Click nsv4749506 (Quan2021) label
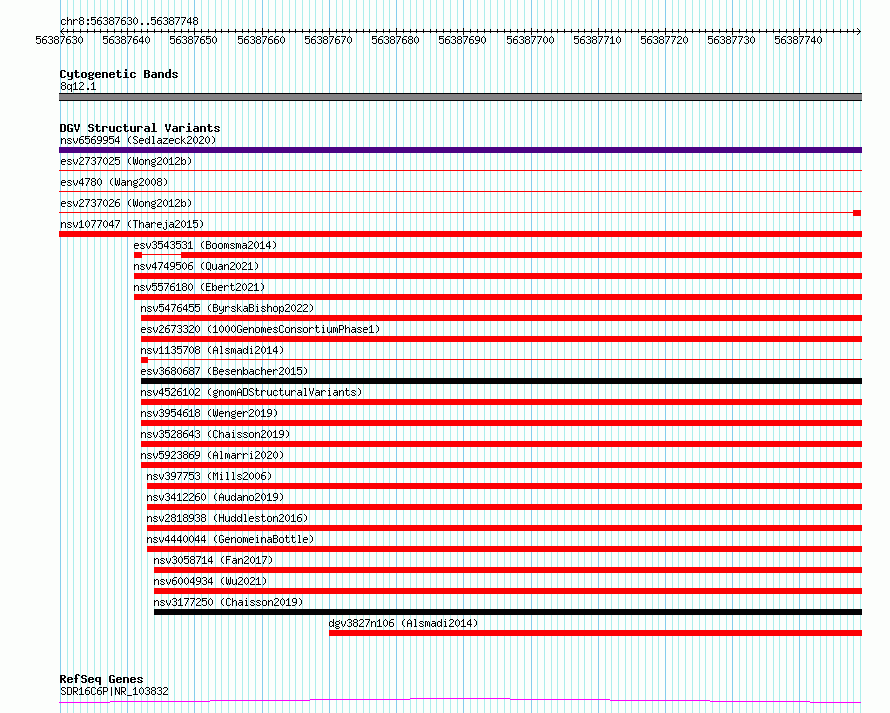 pos(196,266)
